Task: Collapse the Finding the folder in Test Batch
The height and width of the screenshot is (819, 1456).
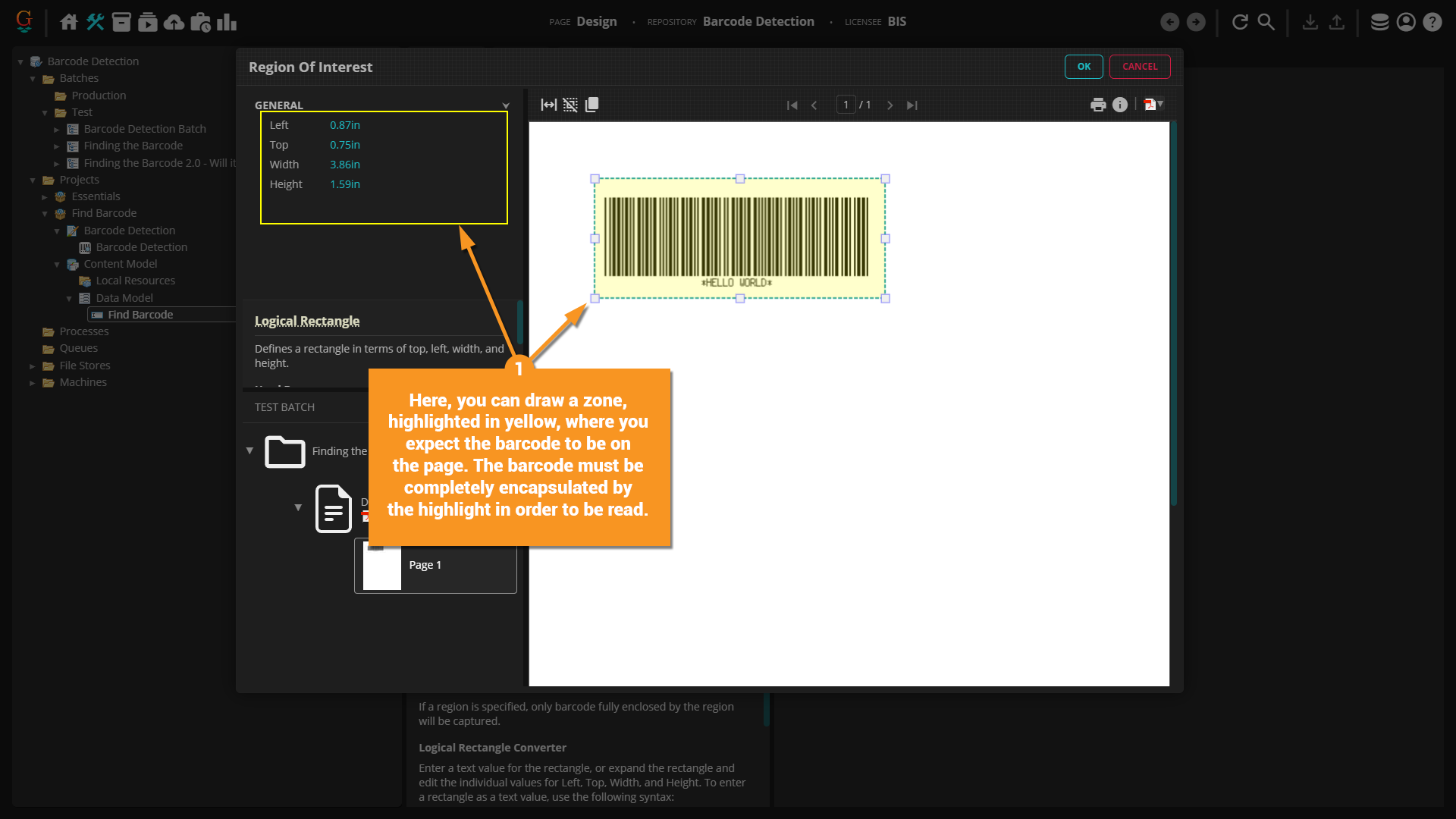Action: 249,450
